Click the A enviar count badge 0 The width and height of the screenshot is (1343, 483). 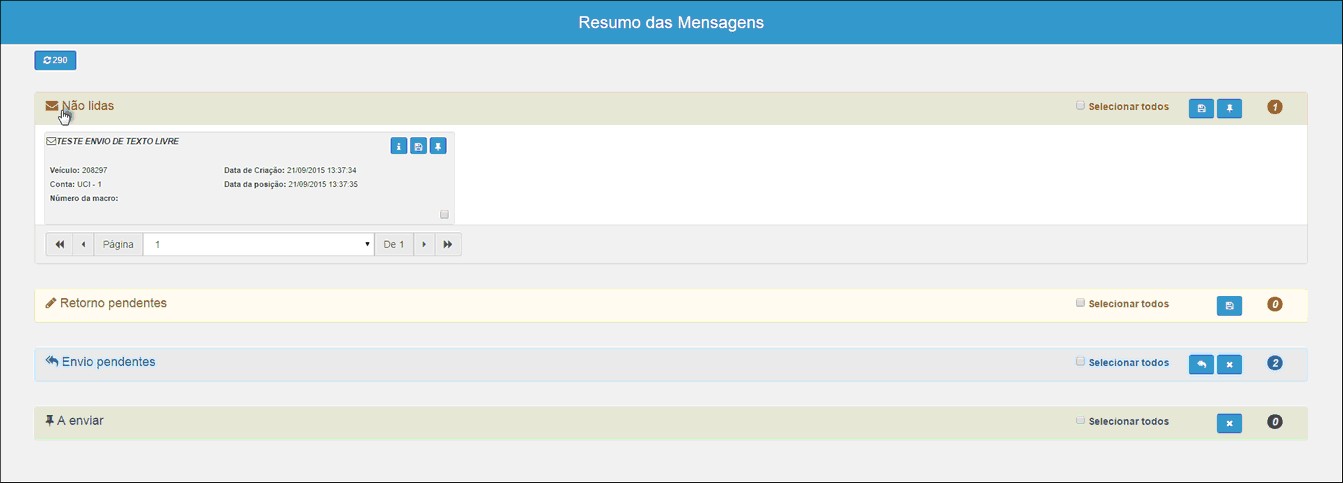tap(1274, 422)
